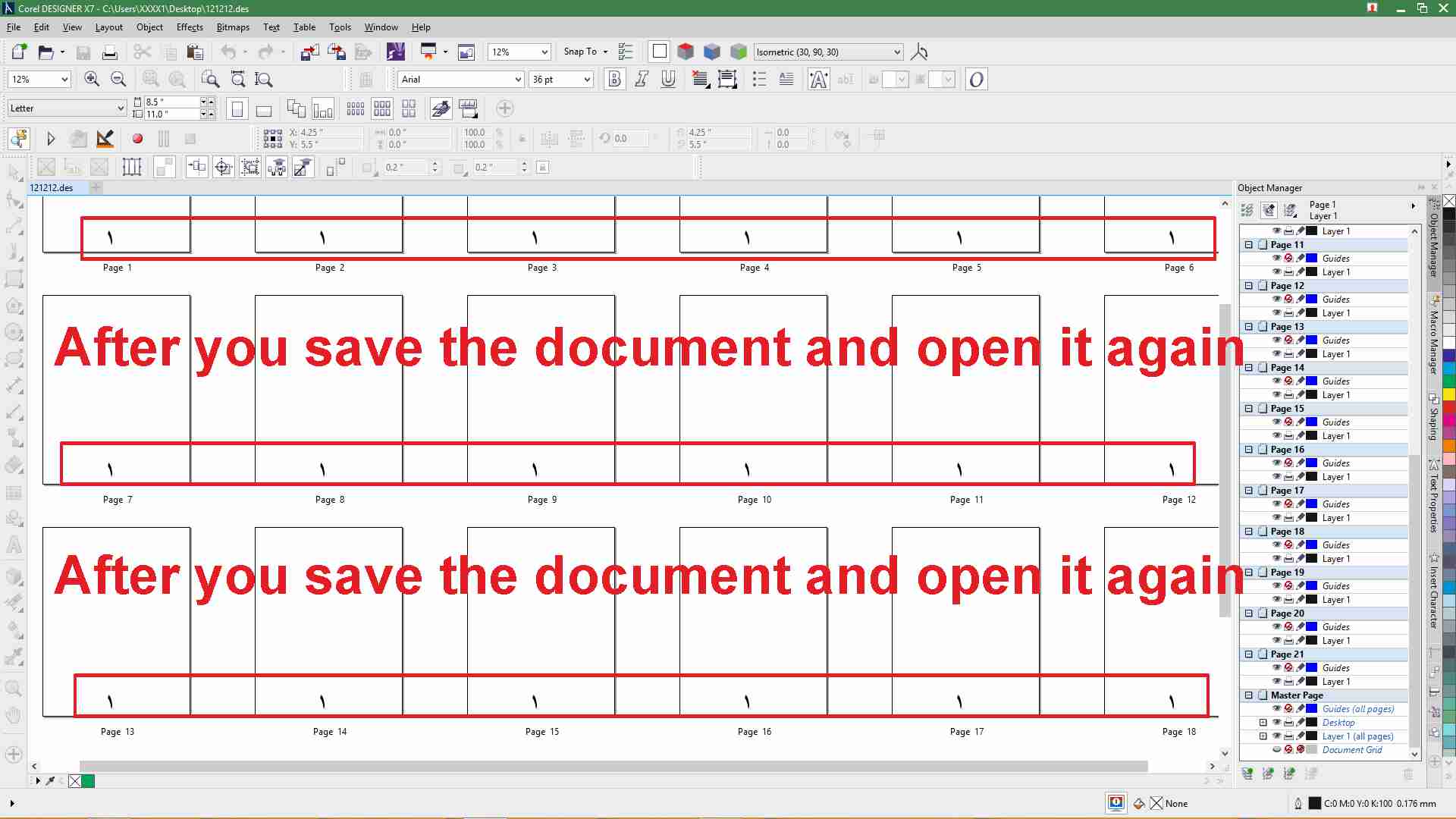Click the Paste clipboard icon
1456x819 pixels.
tap(195, 52)
